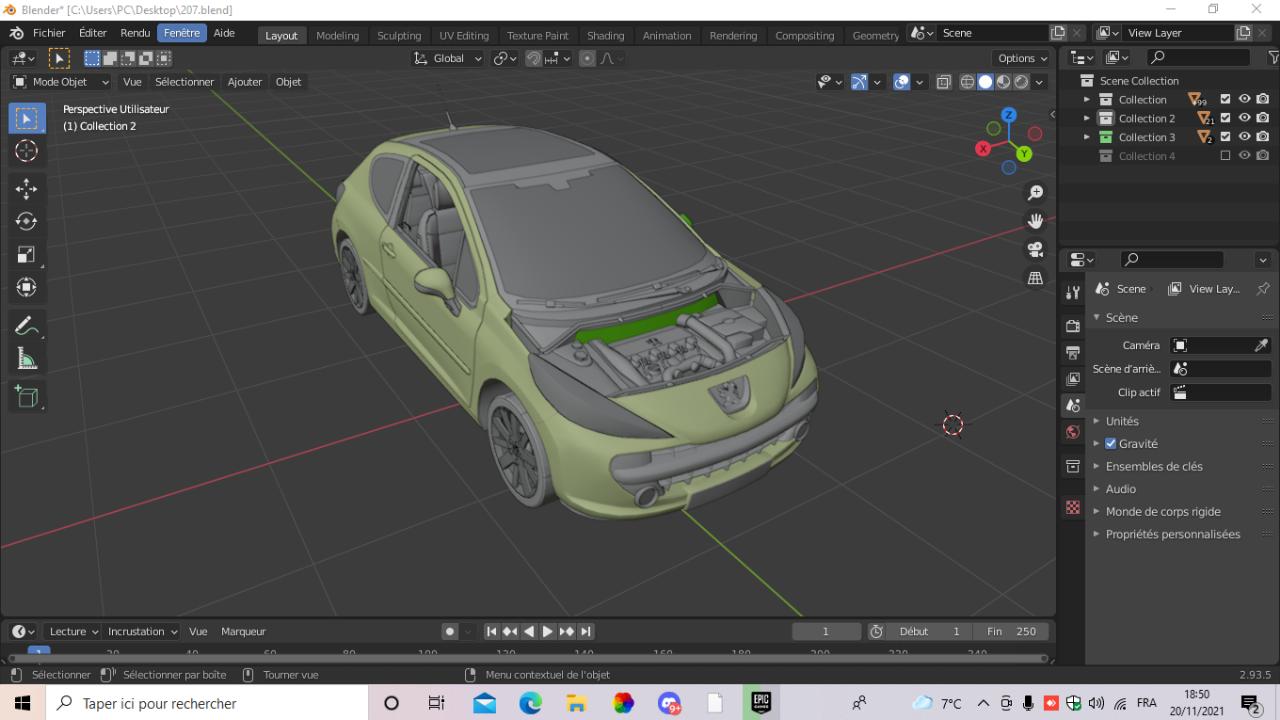Toggle X-ray display icon
Image resolution: width=1280 pixels, height=720 pixels.
pyautogui.click(x=944, y=82)
